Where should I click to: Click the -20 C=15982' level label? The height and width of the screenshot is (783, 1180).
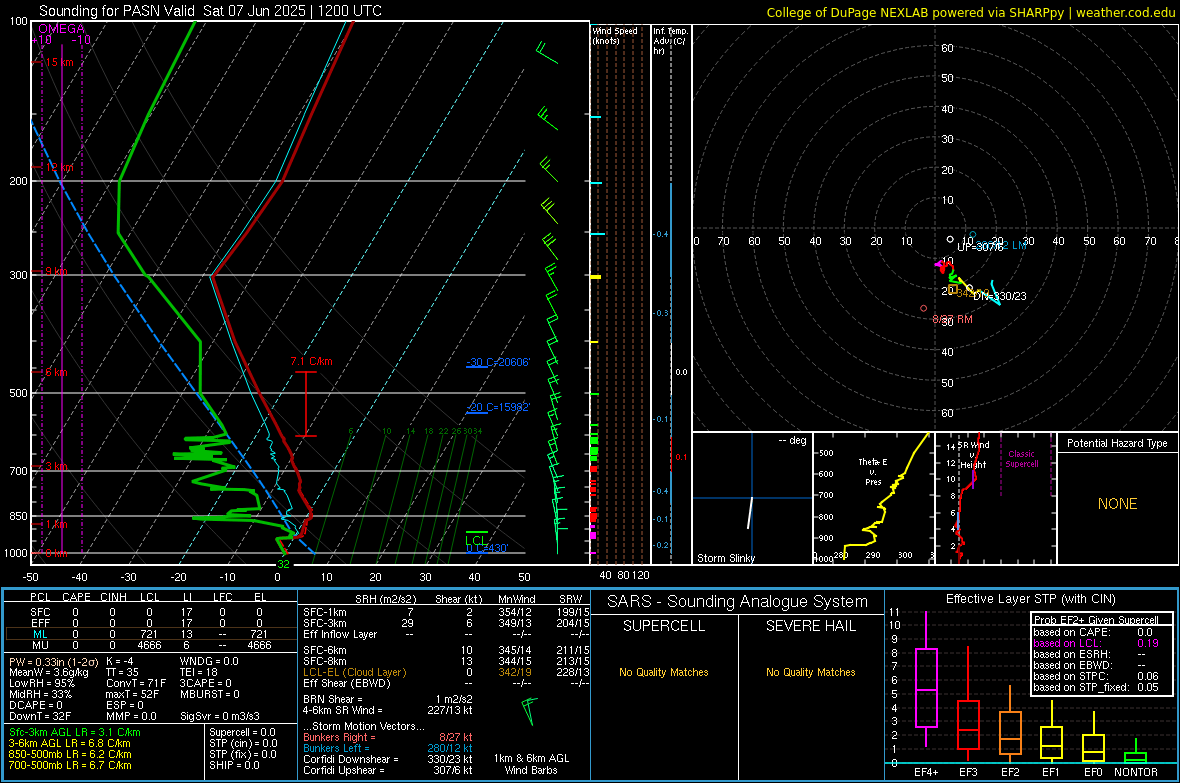pos(498,407)
